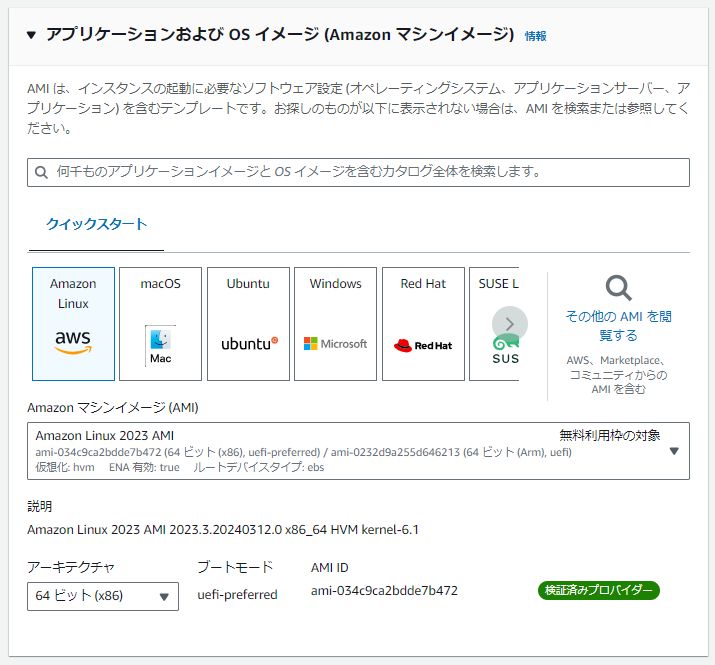The width and height of the screenshot is (715, 665).
Task: Click the Red Hat logo
Action: pyautogui.click(x=423, y=345)
